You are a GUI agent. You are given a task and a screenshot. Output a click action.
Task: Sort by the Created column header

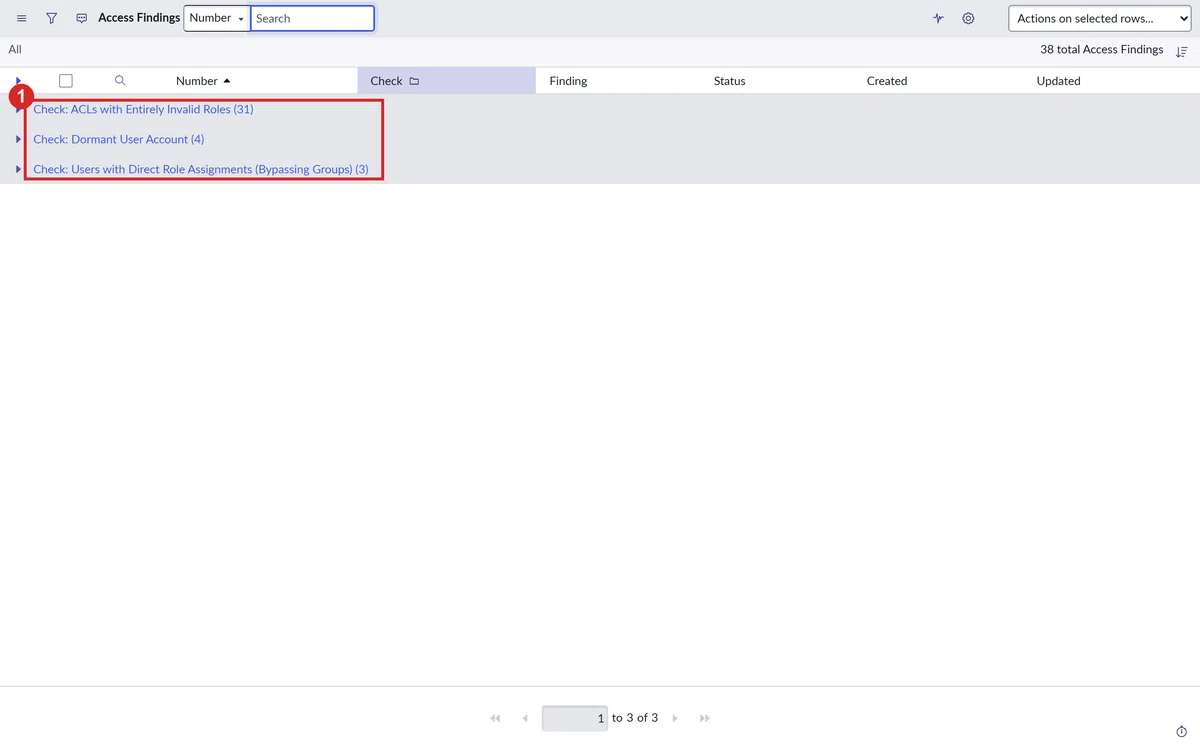click(x=887, y=81)
